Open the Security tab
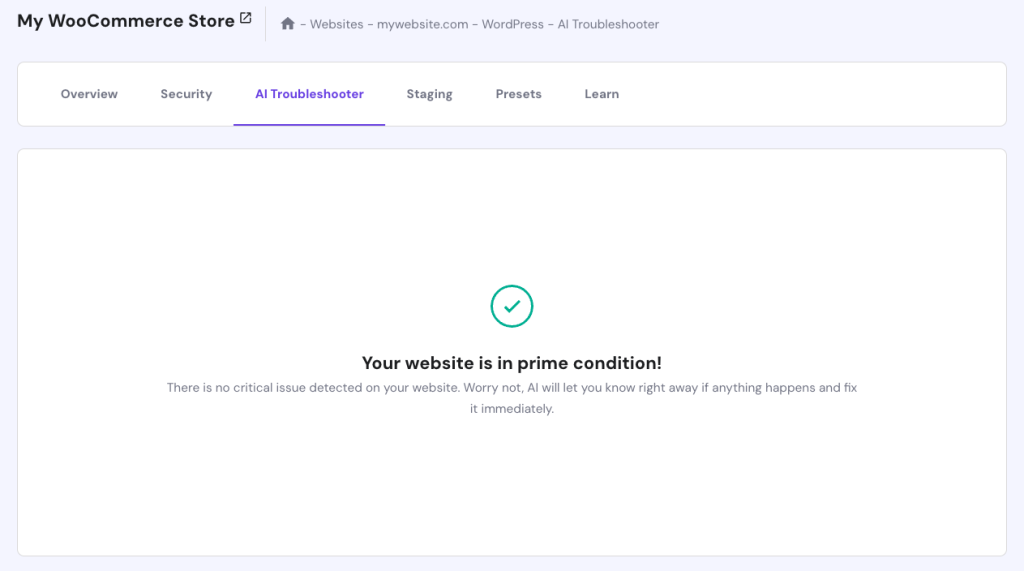This screenshot has width=1024, height=571. click(186, 94)
